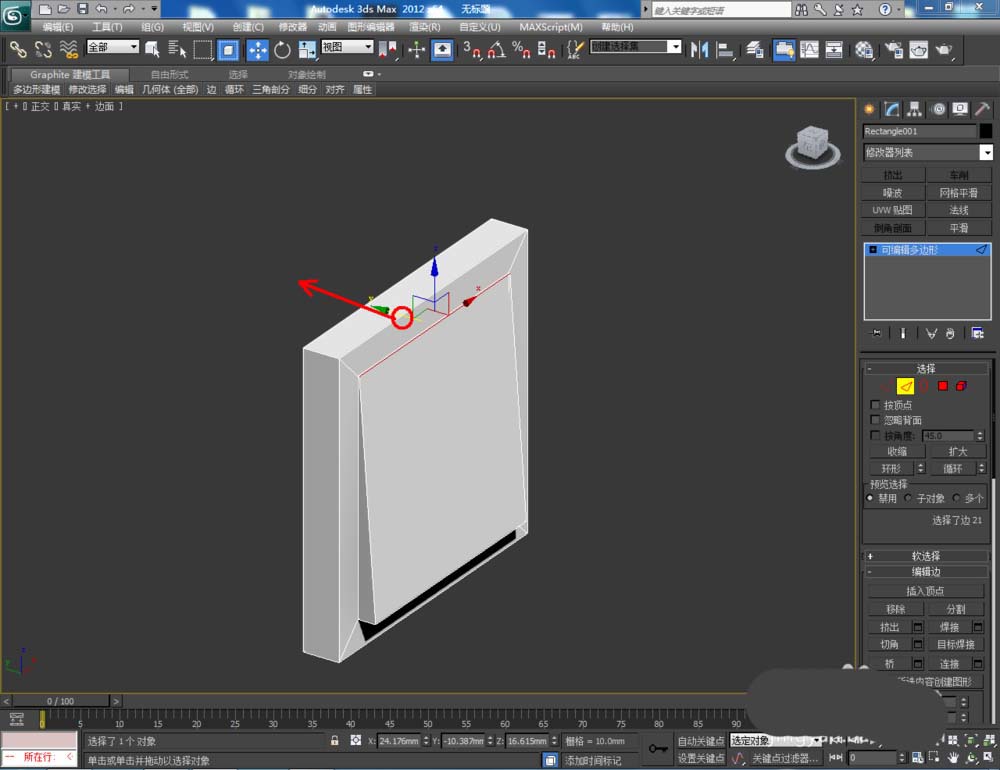Open the Select by Name dialog
This screenshot has height=770, width=1000.
coord(177,49)
